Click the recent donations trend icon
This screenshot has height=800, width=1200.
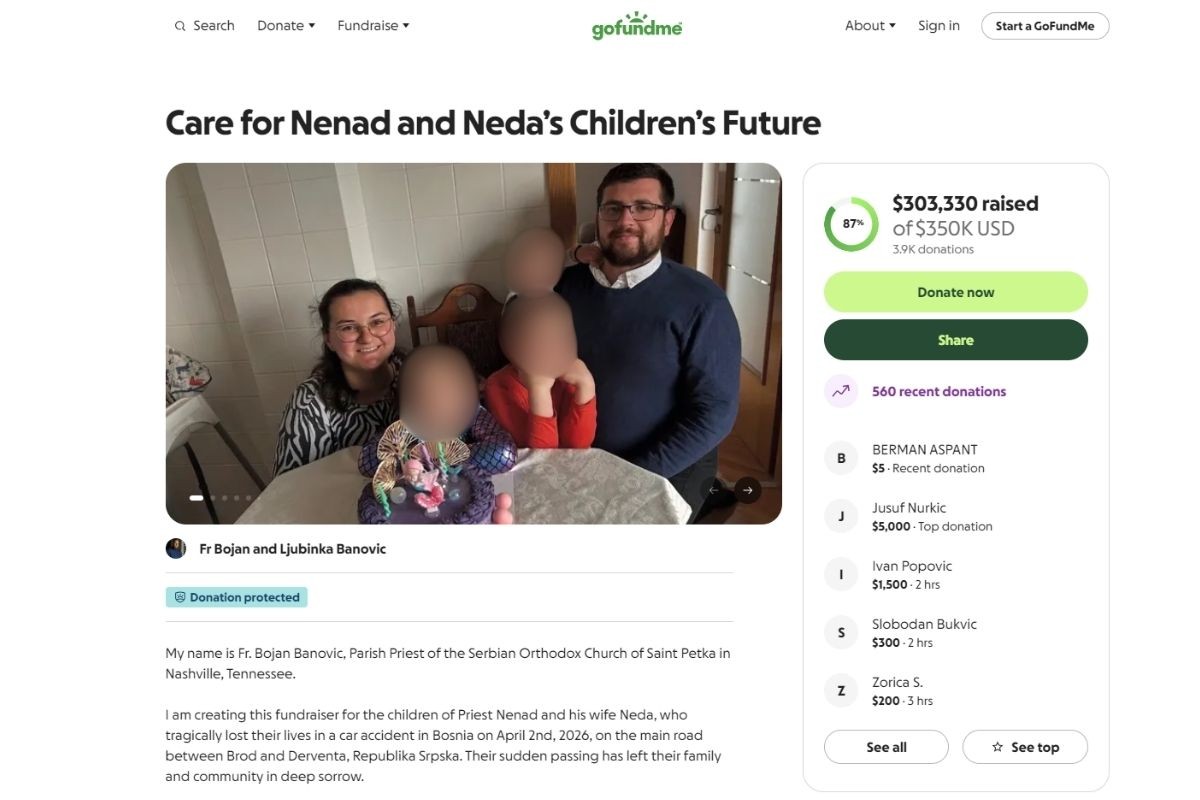(x=841, y=391)
